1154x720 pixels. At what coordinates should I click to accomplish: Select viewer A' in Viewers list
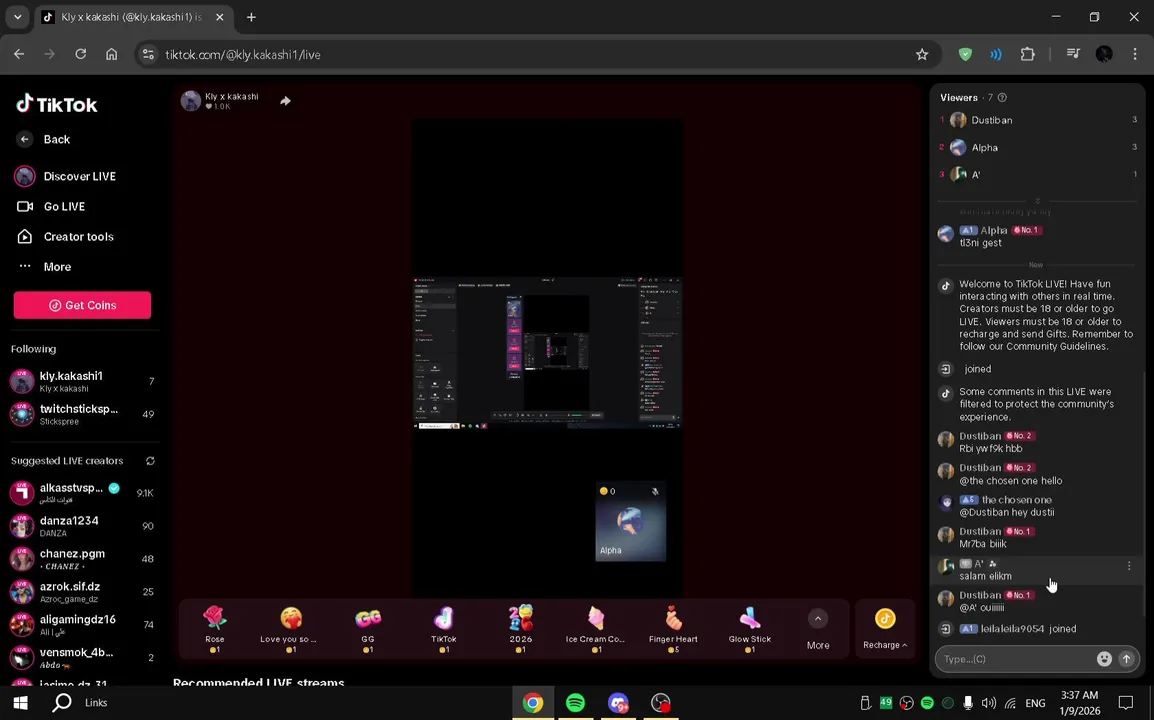(1037, 174)
